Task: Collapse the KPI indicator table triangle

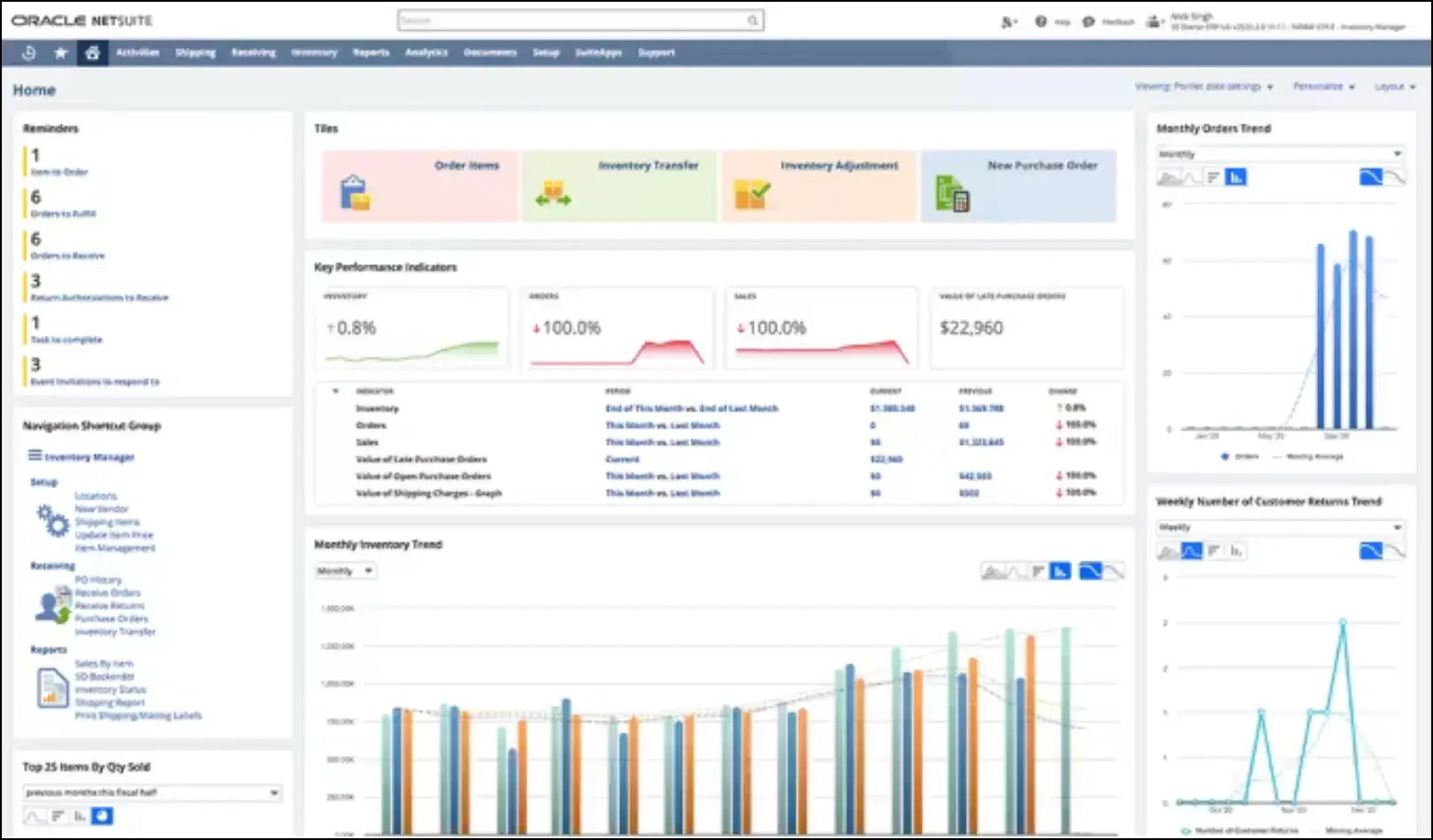Action: point(335,391)
